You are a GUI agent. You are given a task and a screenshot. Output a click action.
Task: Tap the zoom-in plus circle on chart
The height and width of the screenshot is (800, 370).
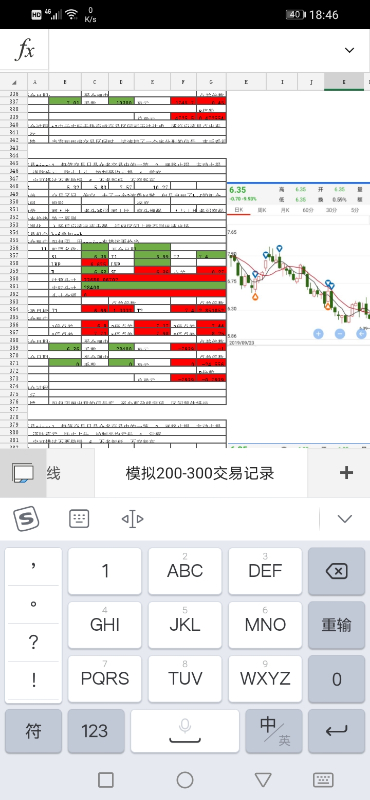(x=318, y=334)
